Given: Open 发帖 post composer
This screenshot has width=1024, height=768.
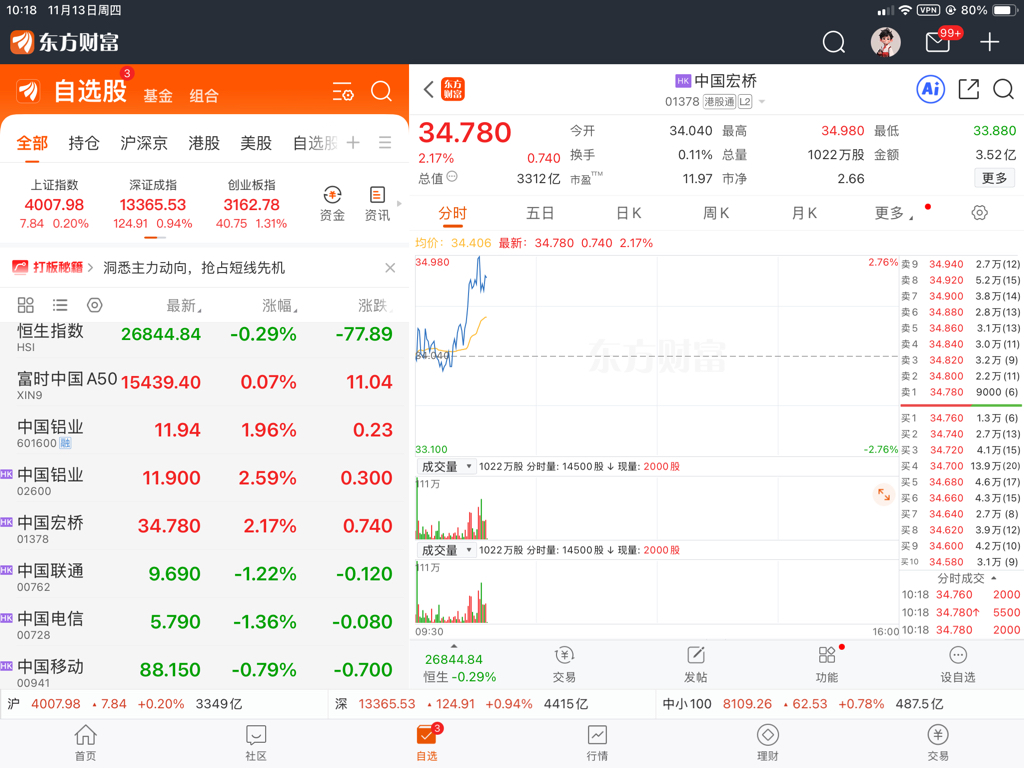Looking at the screenshot, I should [696, 665].
